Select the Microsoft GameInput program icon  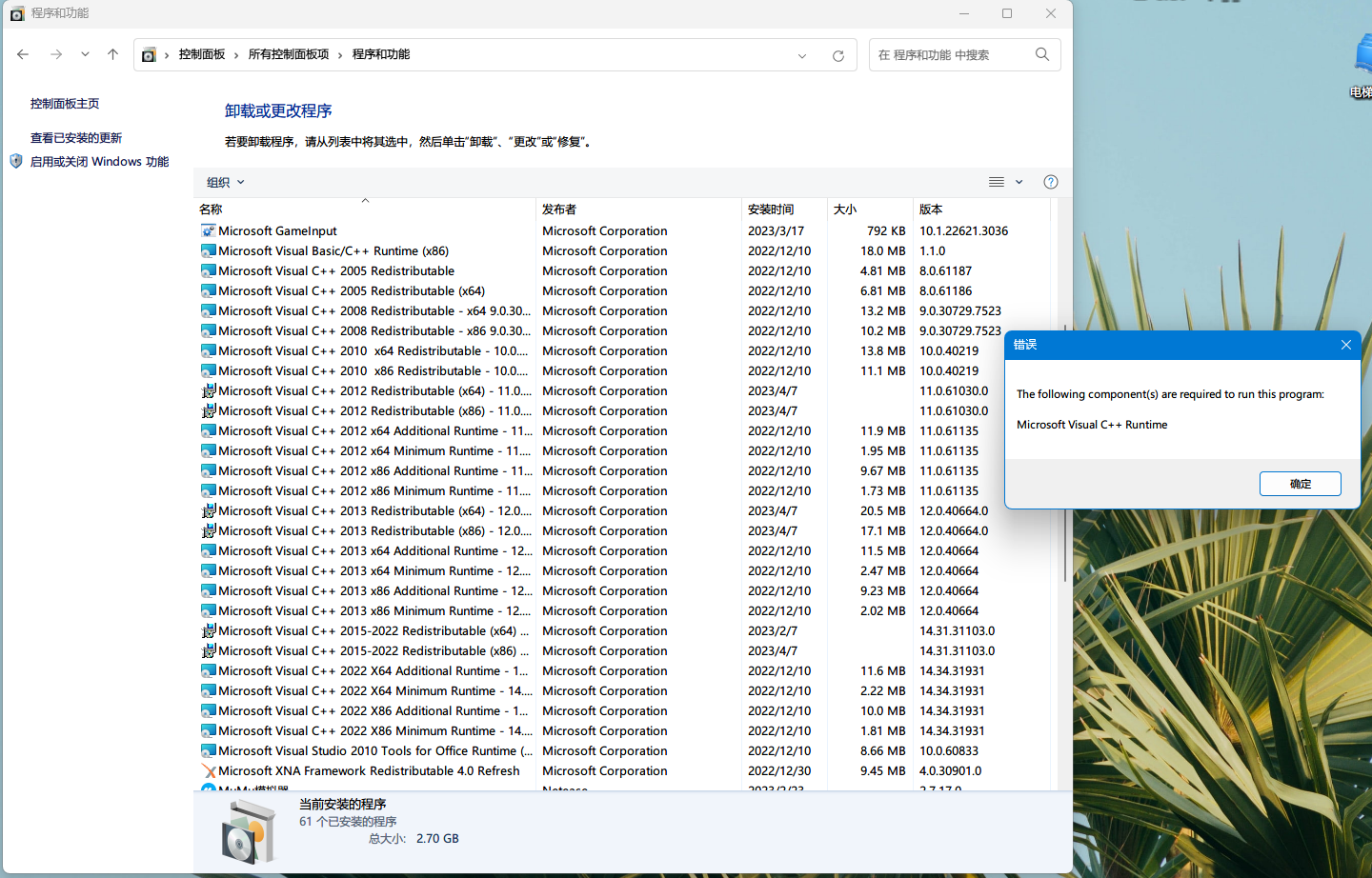(209, 230)
